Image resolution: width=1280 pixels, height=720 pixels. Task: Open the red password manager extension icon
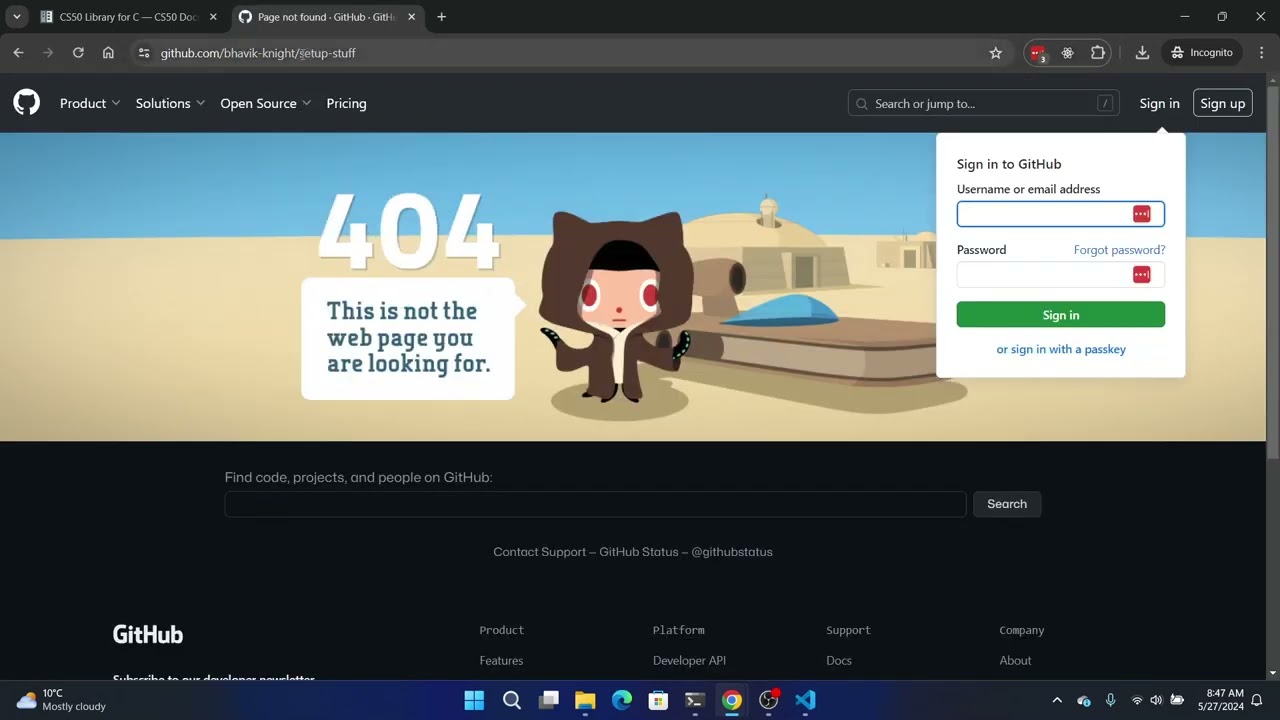[1038, 53]
